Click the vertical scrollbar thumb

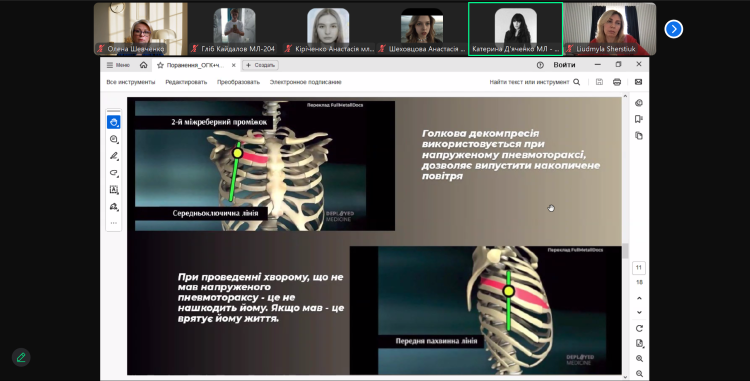tap(625, 251)
